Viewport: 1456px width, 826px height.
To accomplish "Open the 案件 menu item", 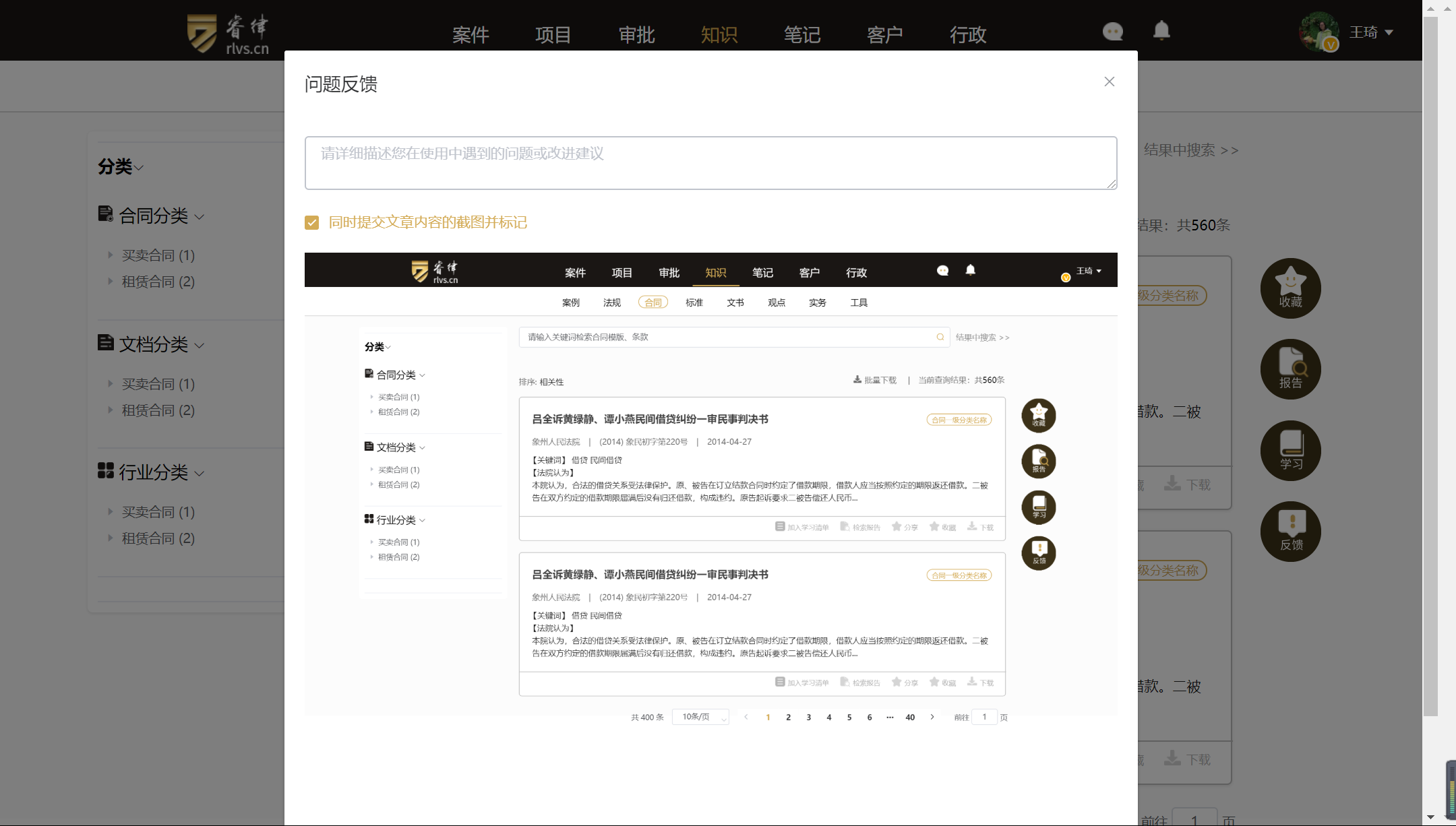I will 471,34.
